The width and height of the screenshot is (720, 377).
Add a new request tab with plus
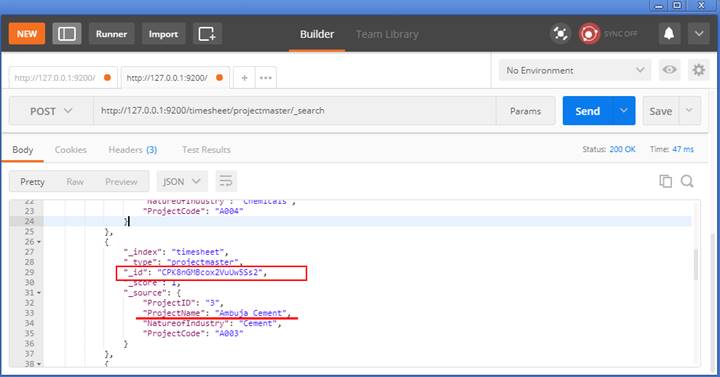pyautogui.click(x=245, y=78)
